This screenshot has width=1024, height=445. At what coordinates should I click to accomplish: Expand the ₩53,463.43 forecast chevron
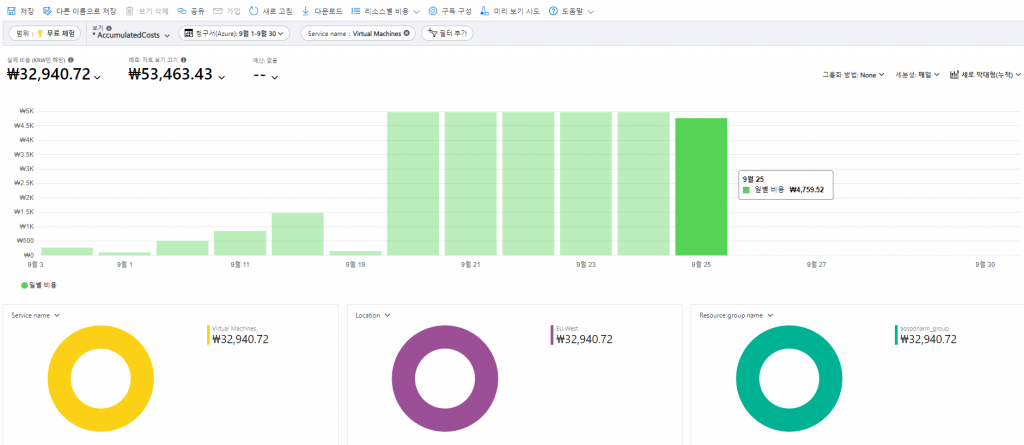point(221,77)
